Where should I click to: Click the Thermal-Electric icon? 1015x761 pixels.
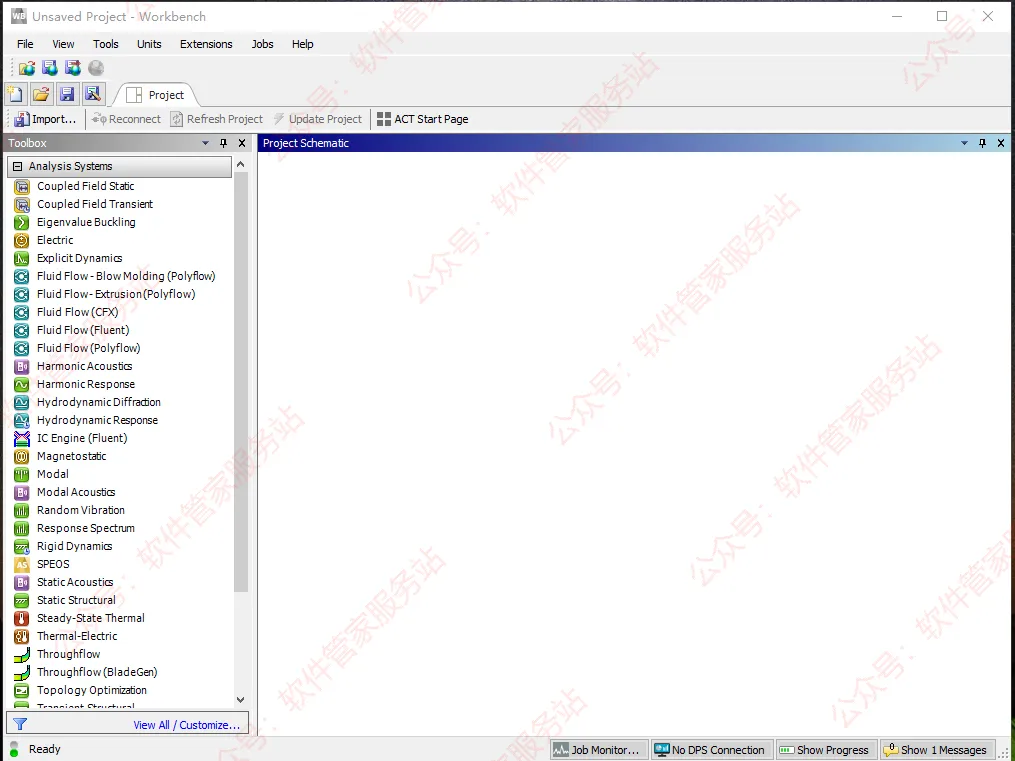(x=21, y=637)
